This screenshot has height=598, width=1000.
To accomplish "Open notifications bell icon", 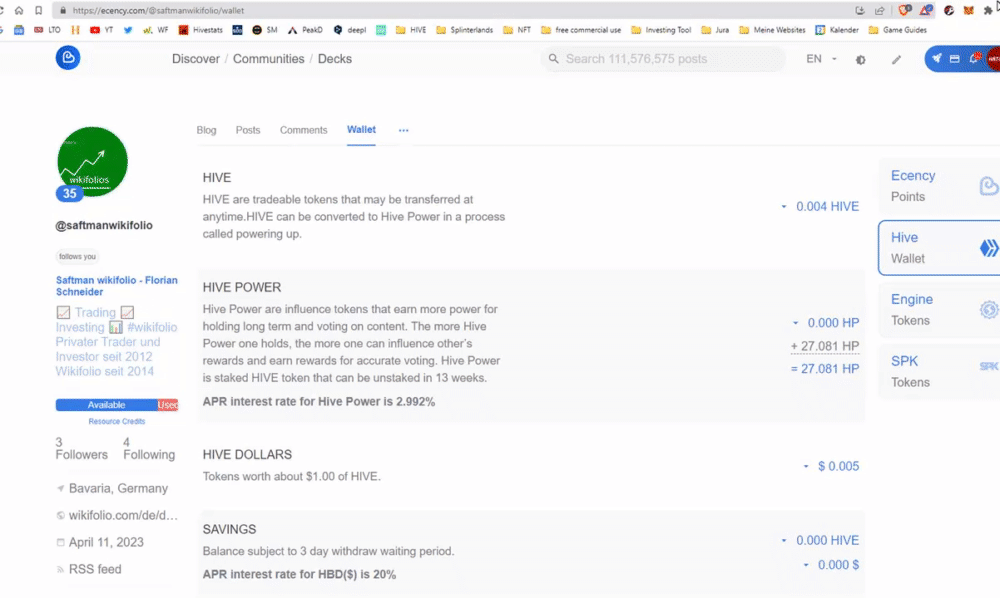I will [974, 58].
